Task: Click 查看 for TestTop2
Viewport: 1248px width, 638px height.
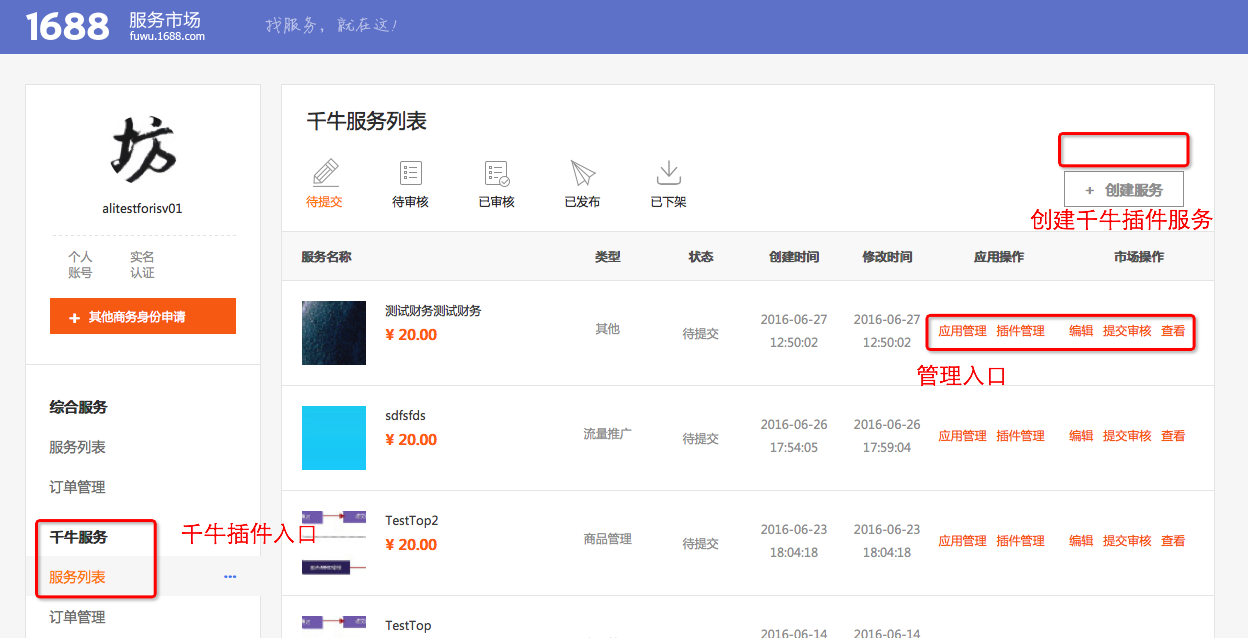Action: [1173, 541]
